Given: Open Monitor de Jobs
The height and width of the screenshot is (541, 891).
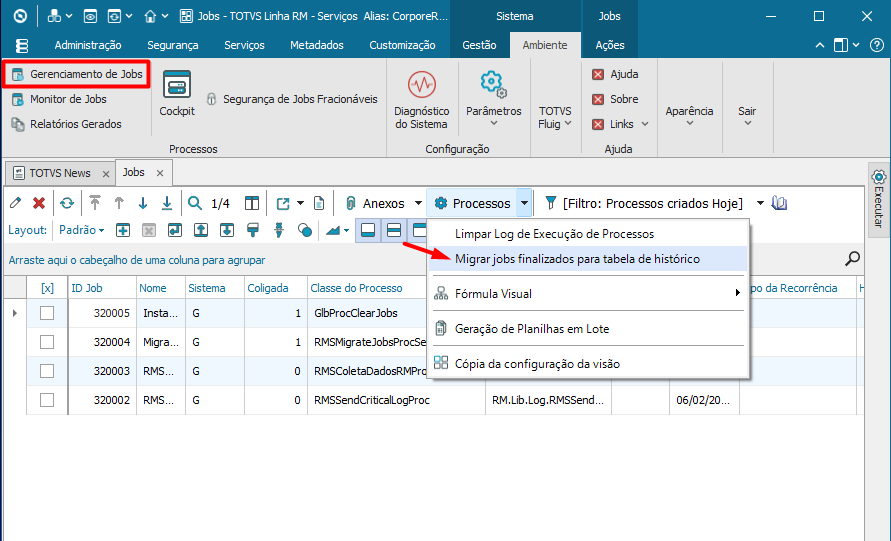Looking at the screenshot, I should point(60,99).
